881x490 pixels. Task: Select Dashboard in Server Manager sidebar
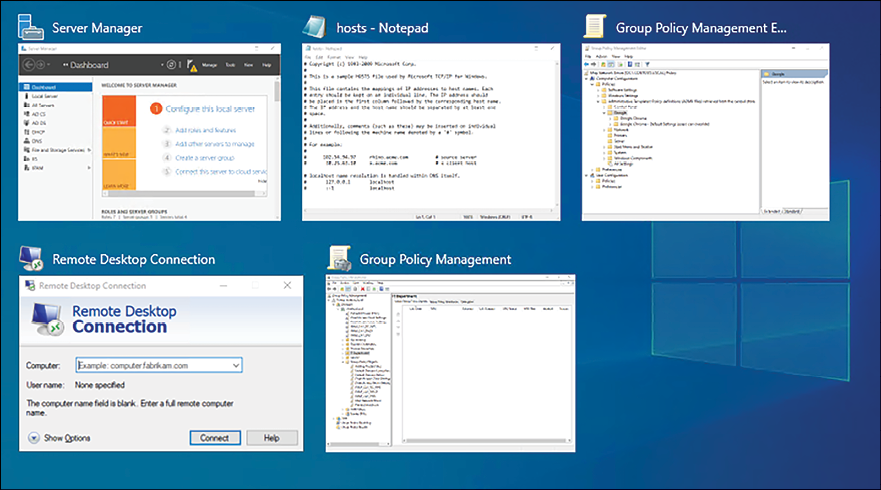click(x=56, y=87)
